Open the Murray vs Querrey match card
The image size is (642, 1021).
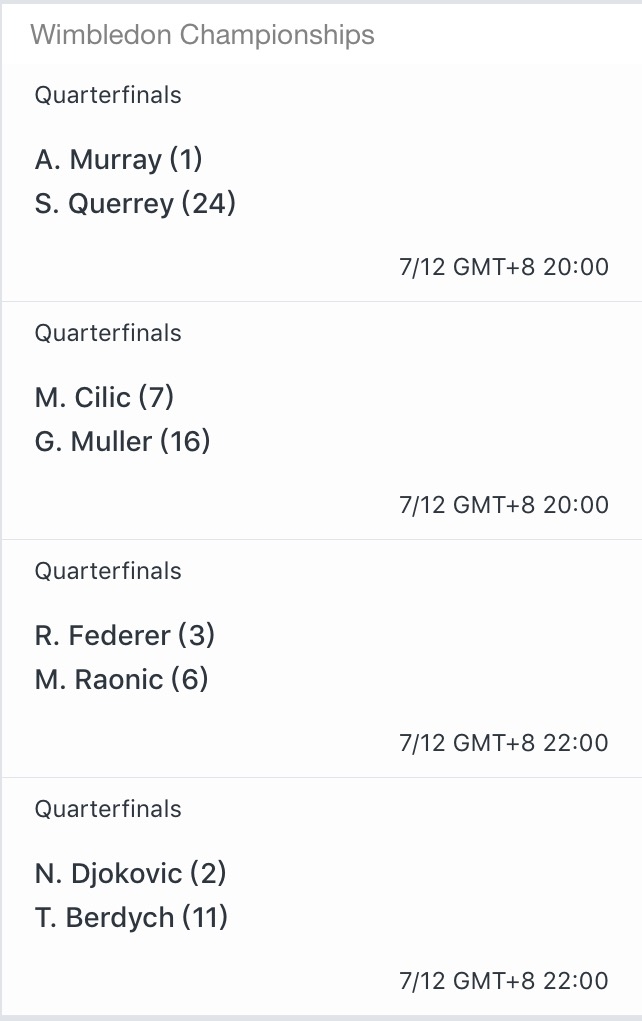pos(322,183)
